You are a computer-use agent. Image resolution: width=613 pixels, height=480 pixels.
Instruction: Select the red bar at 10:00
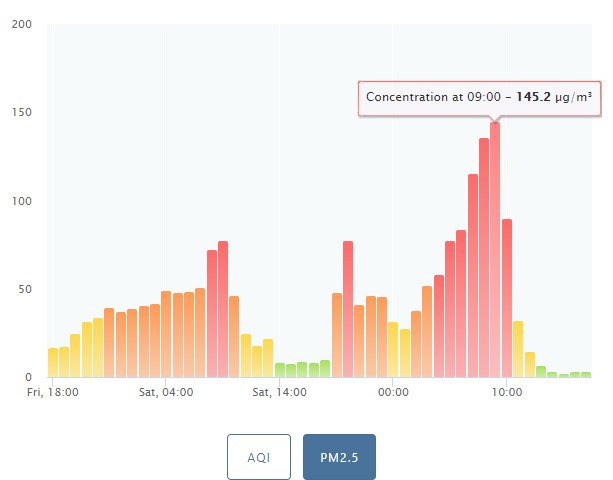click(x=507, y=298)
